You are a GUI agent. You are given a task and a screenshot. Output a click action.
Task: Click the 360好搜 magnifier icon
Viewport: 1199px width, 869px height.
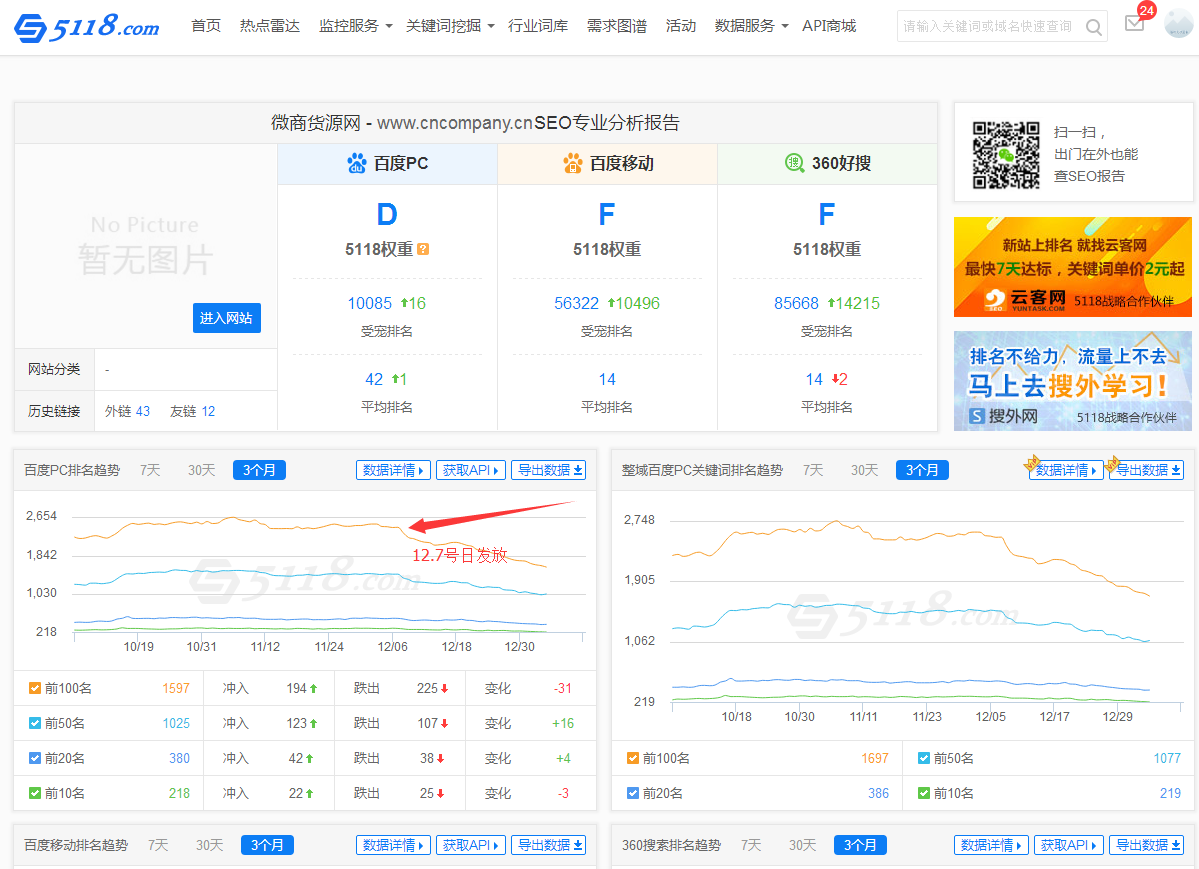click(794, 163)
